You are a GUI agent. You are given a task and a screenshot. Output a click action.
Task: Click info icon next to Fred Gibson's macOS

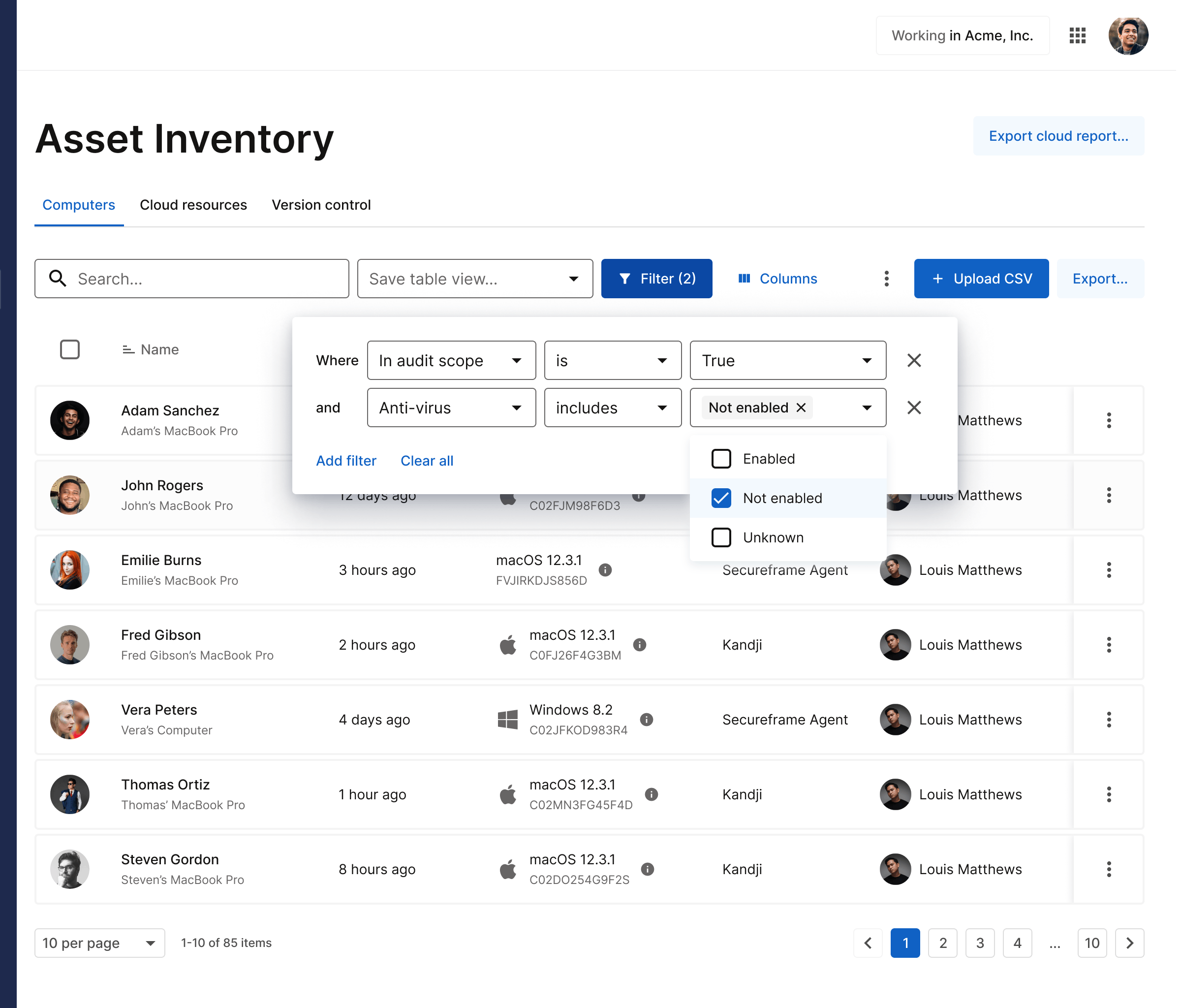(640, 645)
